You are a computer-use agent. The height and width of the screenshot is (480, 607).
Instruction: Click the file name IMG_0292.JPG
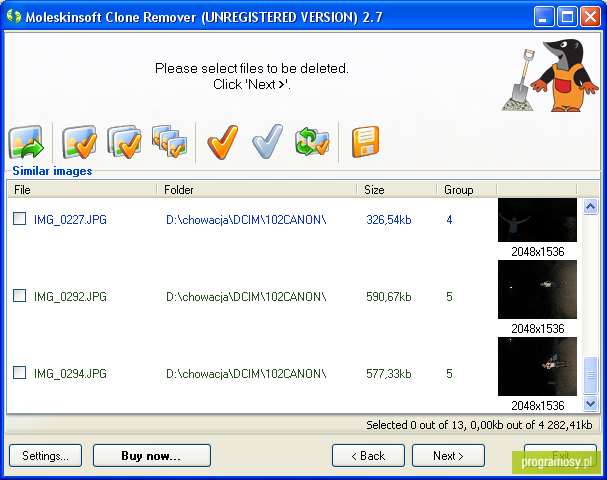(70, 297)
